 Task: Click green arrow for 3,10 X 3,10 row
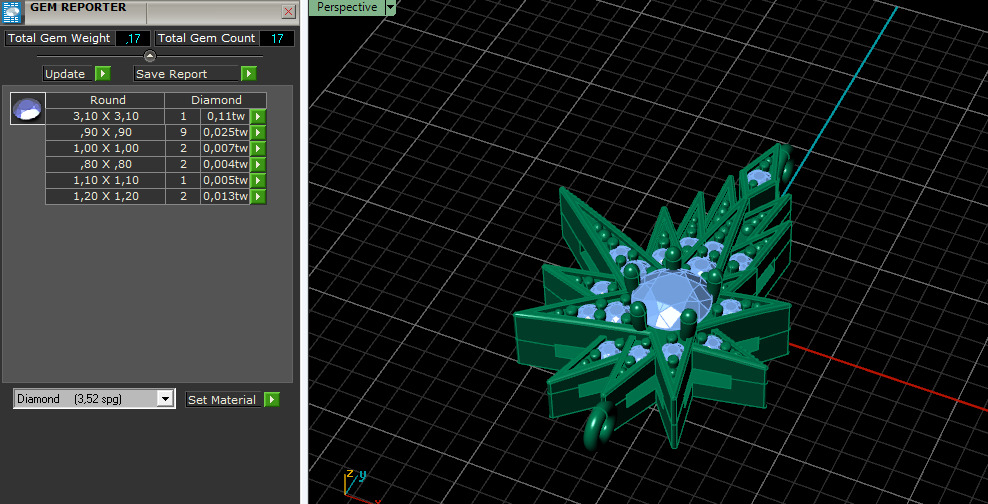tap(258, 117)
